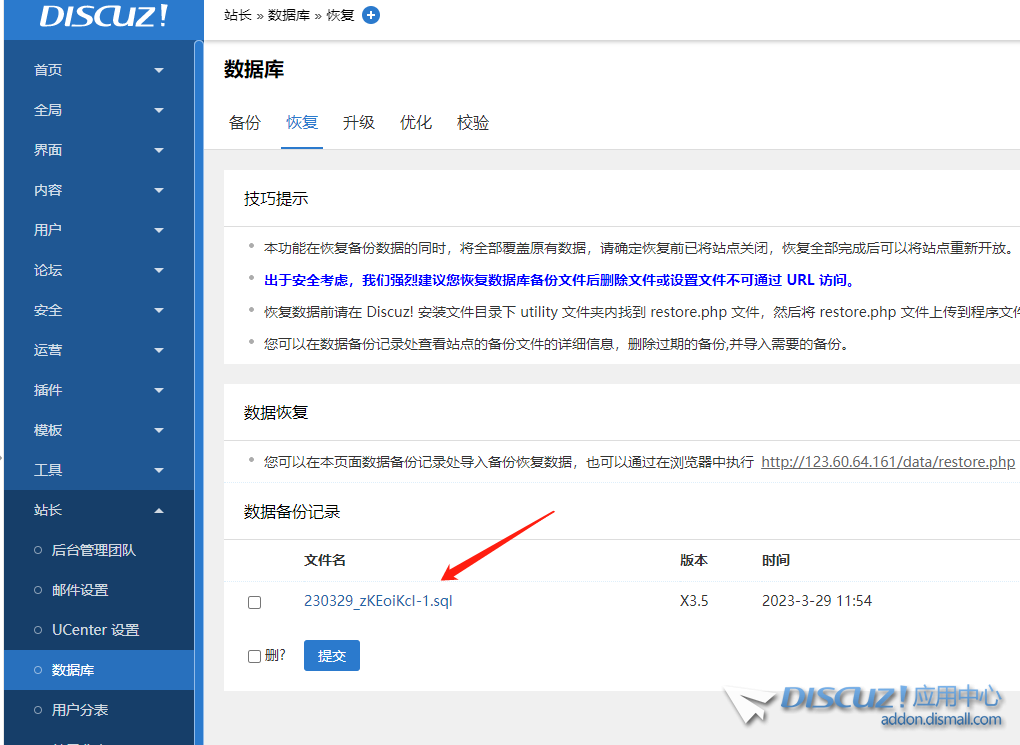Click the DISCUZ! logo in sidebar header
The height and width of the screenshot is (745, 1020).
pos(104,16)
